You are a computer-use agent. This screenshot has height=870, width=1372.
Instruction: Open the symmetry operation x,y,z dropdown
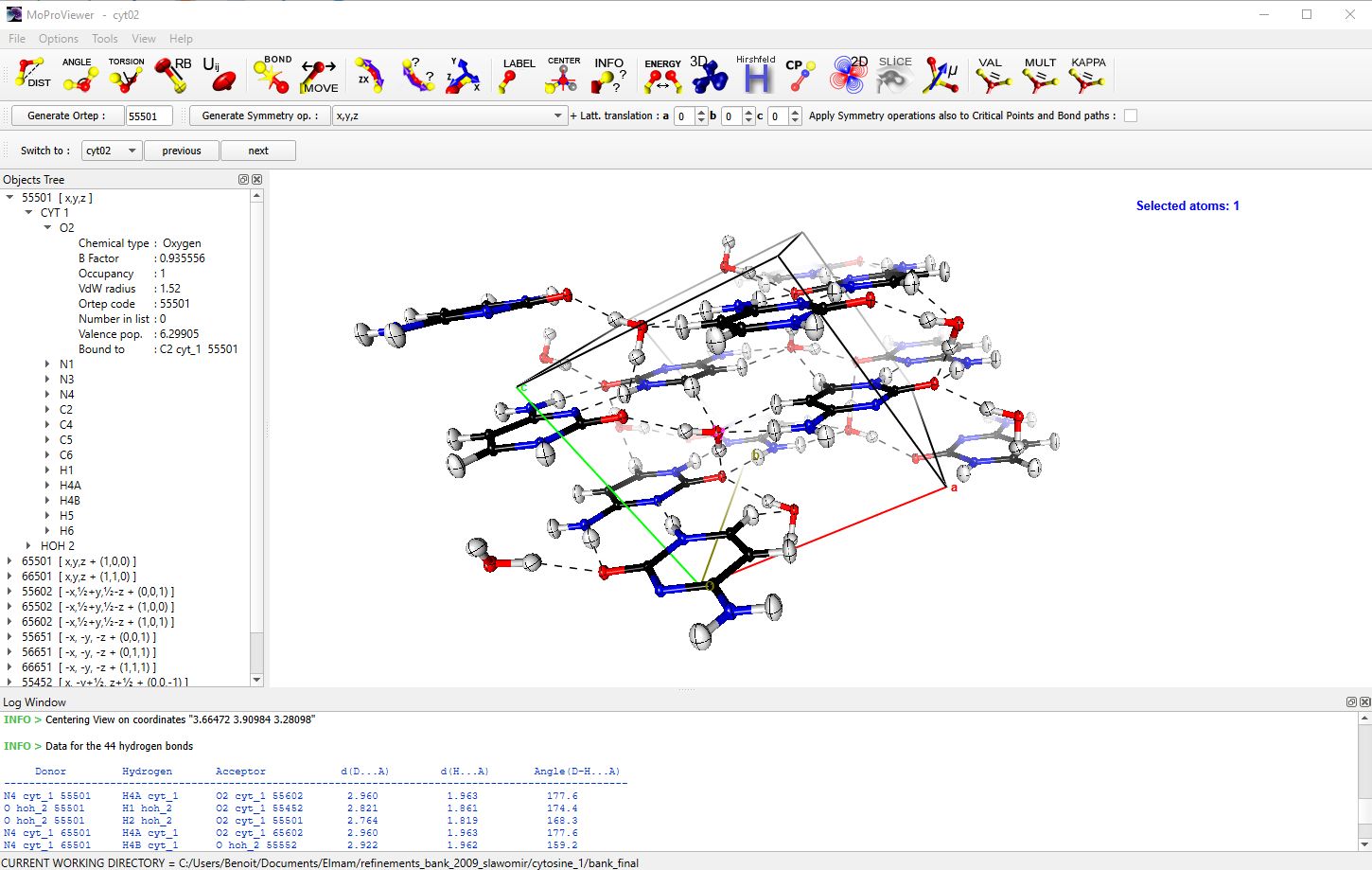[x=449, y=115]
